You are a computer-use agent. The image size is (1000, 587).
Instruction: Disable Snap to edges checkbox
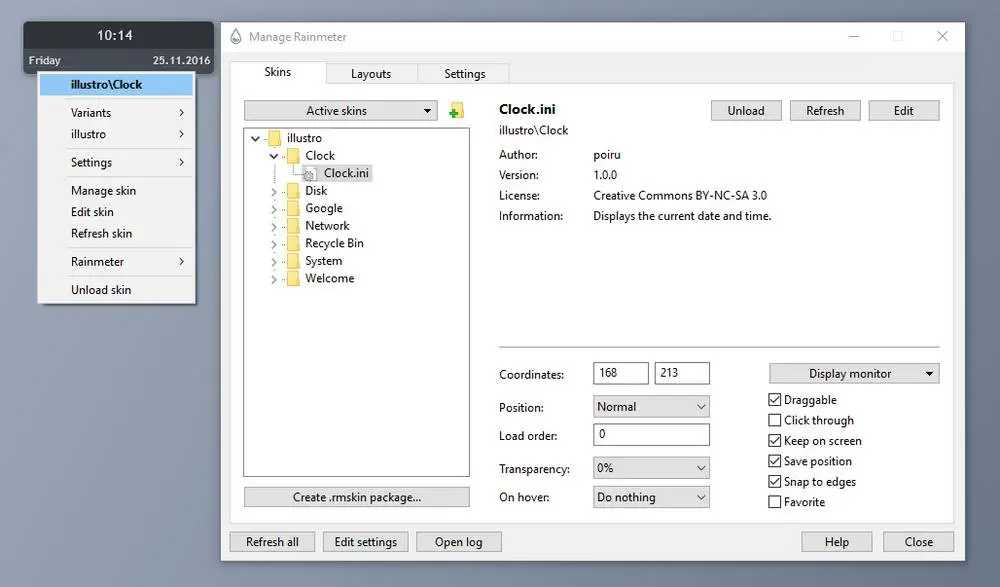(775, 482)
